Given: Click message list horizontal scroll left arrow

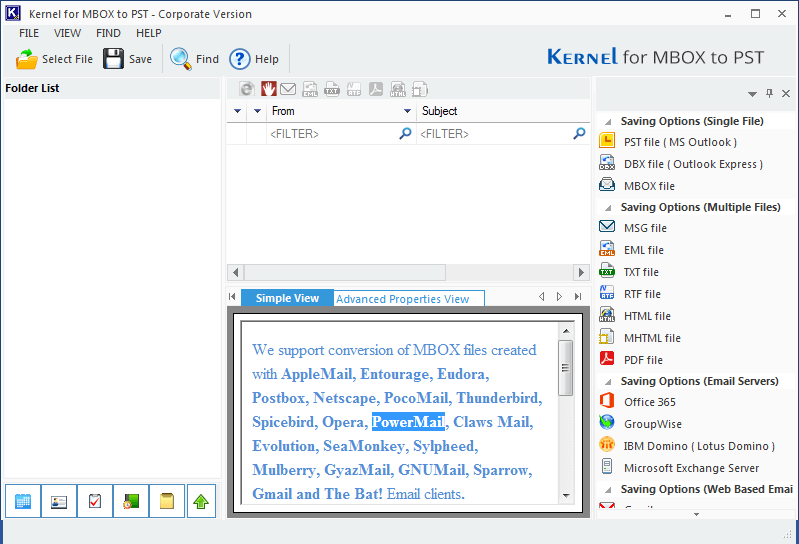Looking at the screenshot, I should tap(235, 273).
